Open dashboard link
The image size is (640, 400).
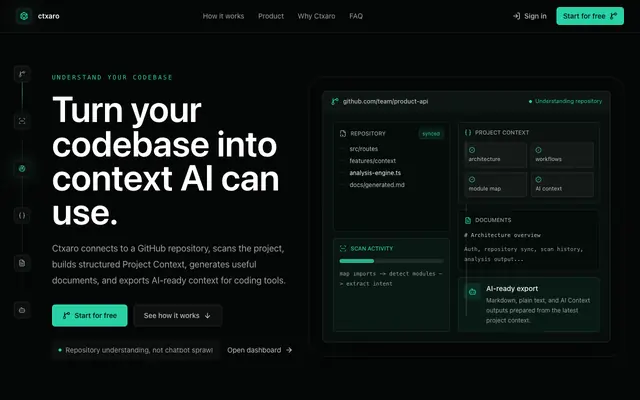260,350
